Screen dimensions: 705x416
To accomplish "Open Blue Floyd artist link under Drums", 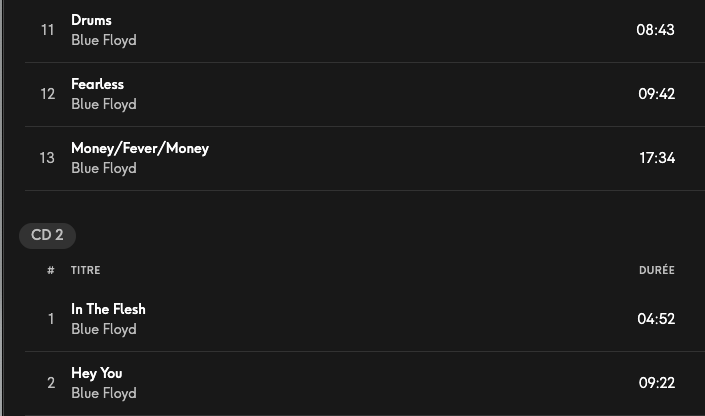I will point(103,40).
